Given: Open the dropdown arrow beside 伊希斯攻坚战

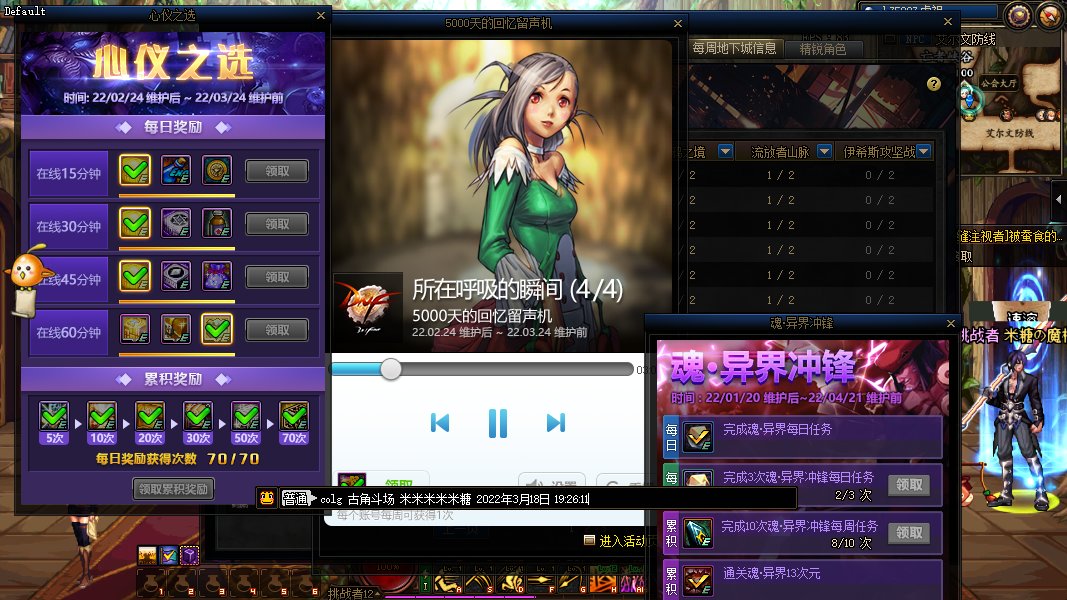Looking at the screenshot, I should pos(923,151).
